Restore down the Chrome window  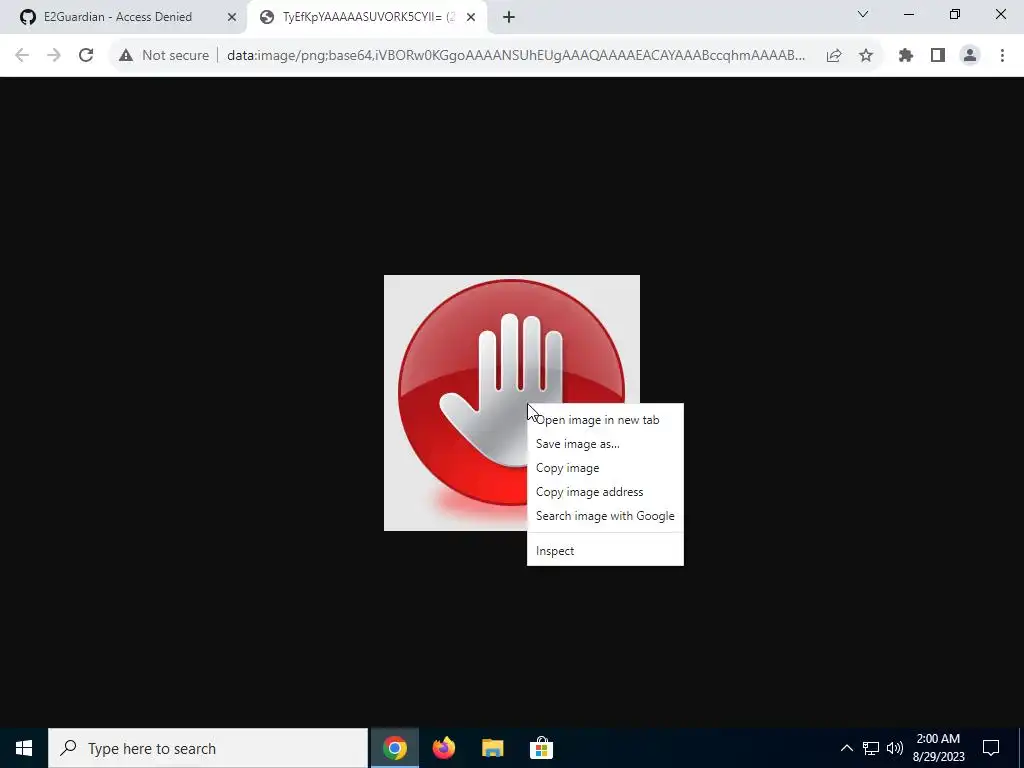tap(955, 14)
